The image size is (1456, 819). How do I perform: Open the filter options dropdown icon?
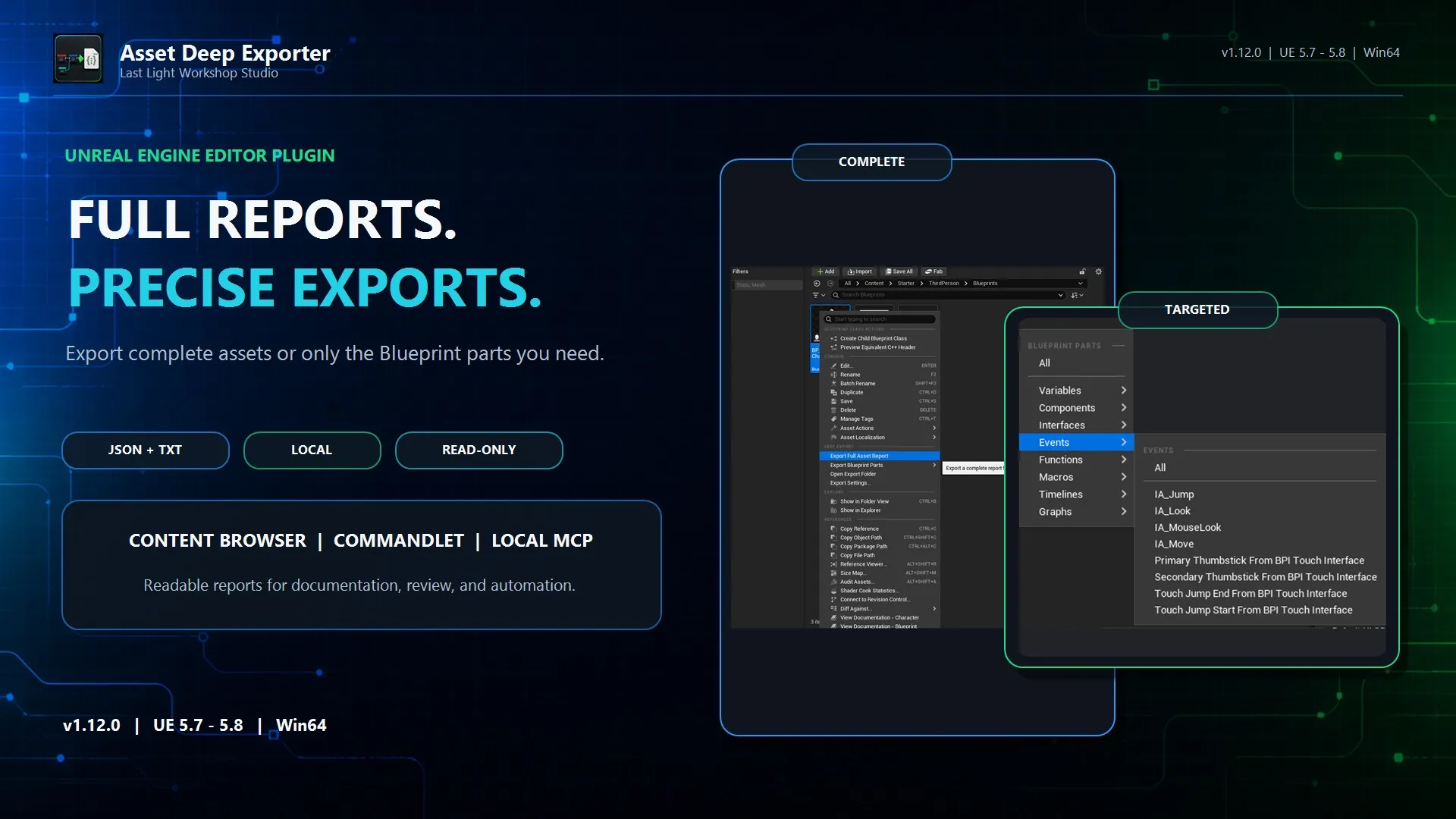pos(819,295)
